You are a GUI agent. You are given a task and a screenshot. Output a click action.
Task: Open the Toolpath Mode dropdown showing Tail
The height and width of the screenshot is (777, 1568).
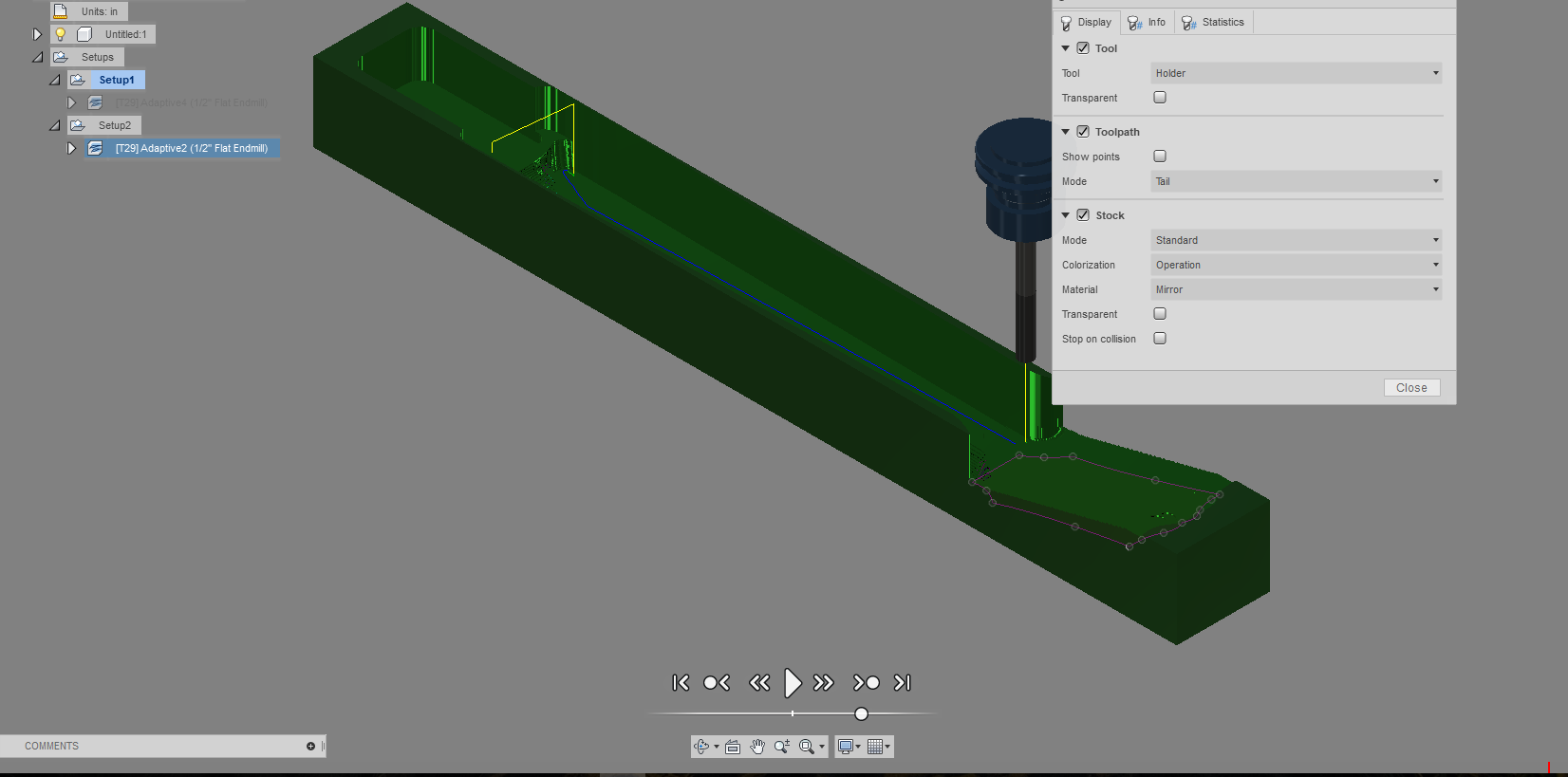1297,181
